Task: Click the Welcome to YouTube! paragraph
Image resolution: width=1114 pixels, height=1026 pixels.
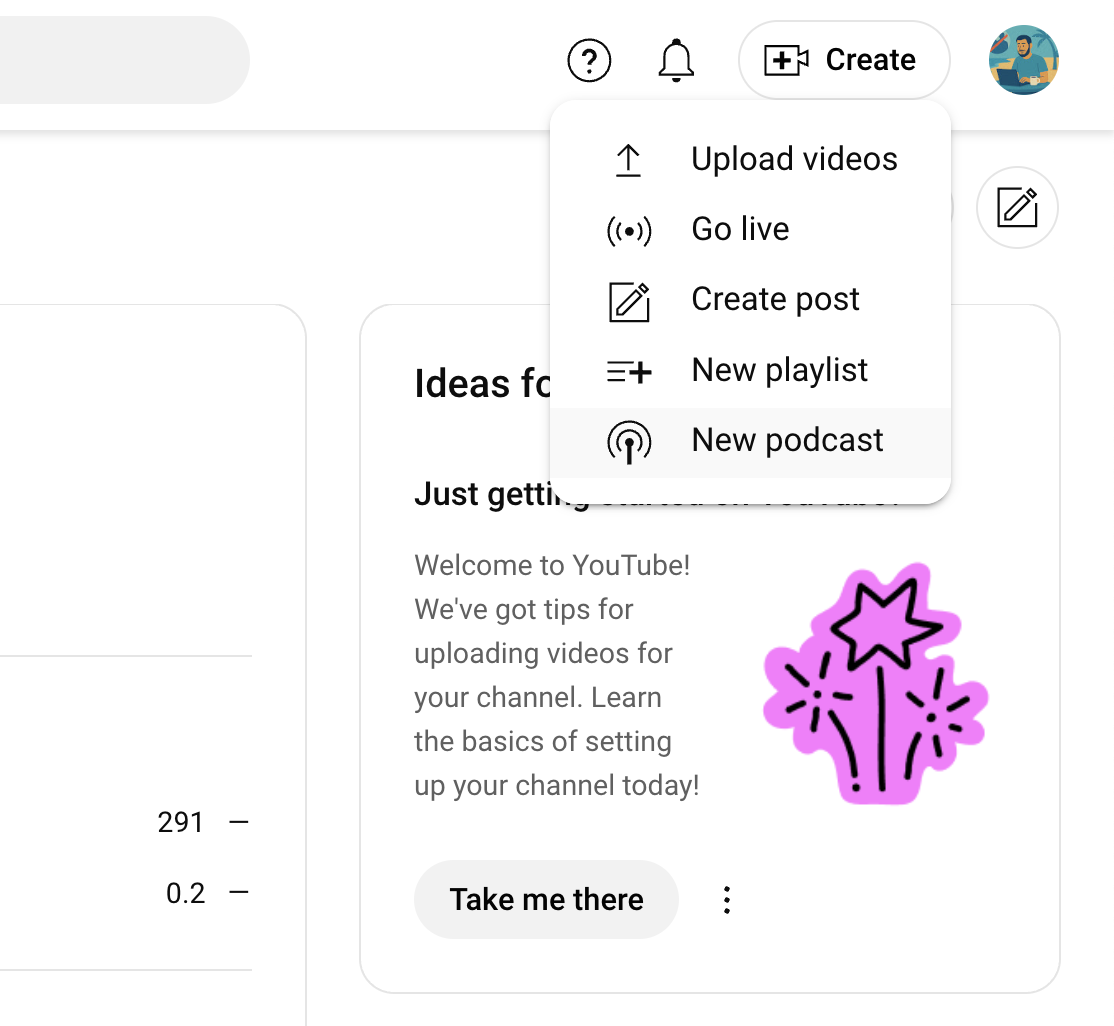Action: [557, 676]
